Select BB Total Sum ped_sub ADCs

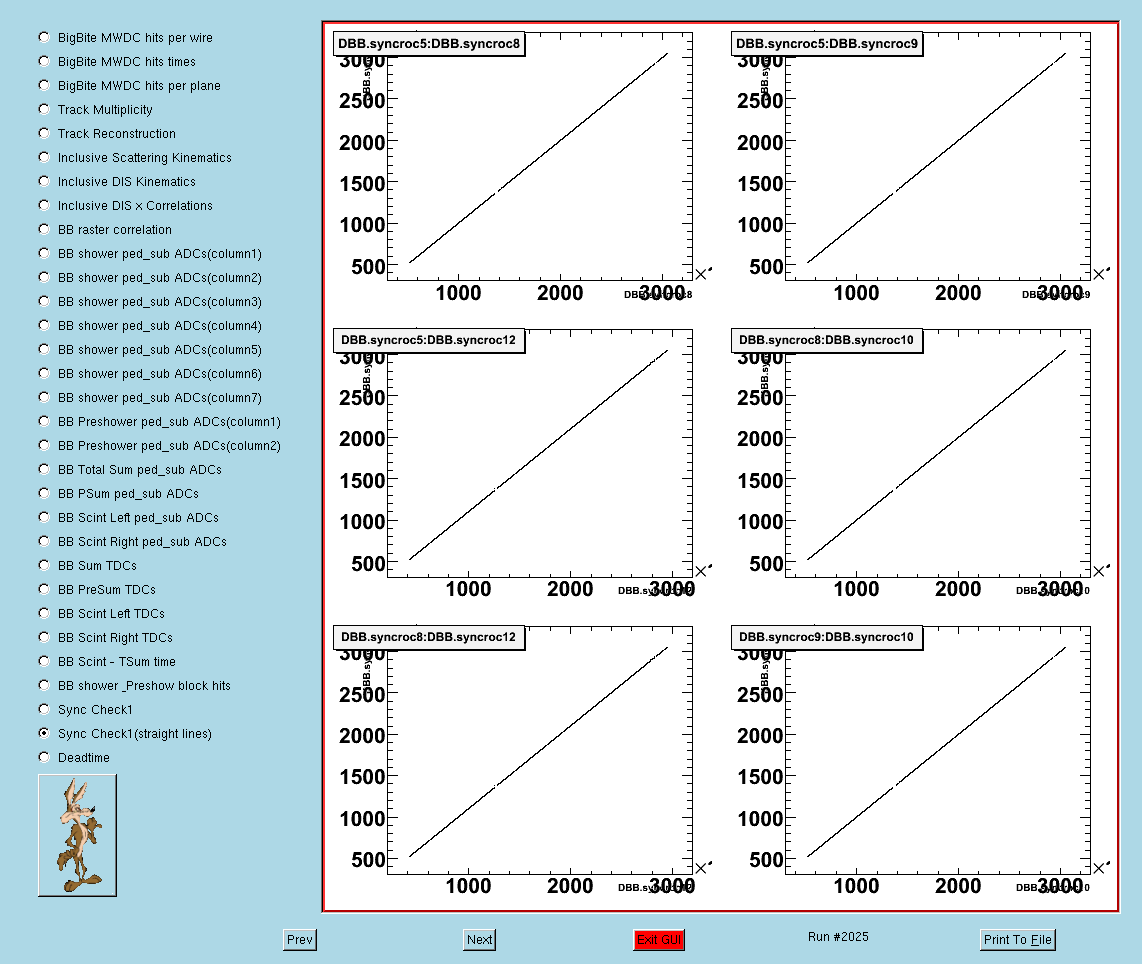[x=44, y=470]
